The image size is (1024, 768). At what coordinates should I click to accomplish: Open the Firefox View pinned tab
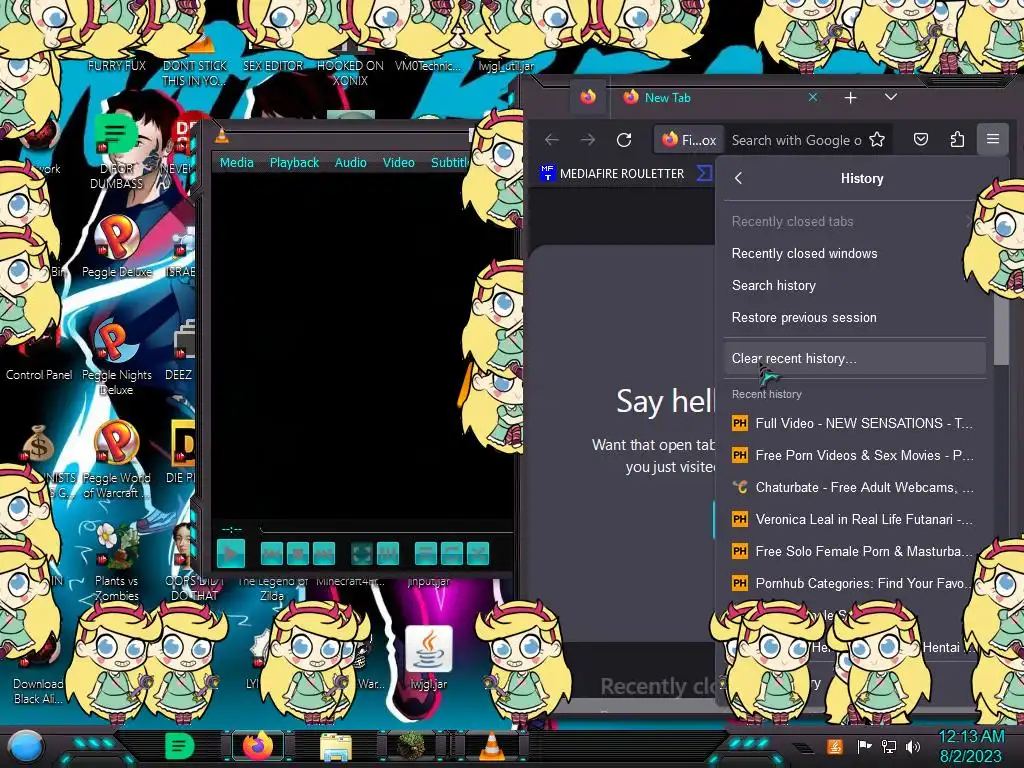pyautogui.click(x=588, y=97)
